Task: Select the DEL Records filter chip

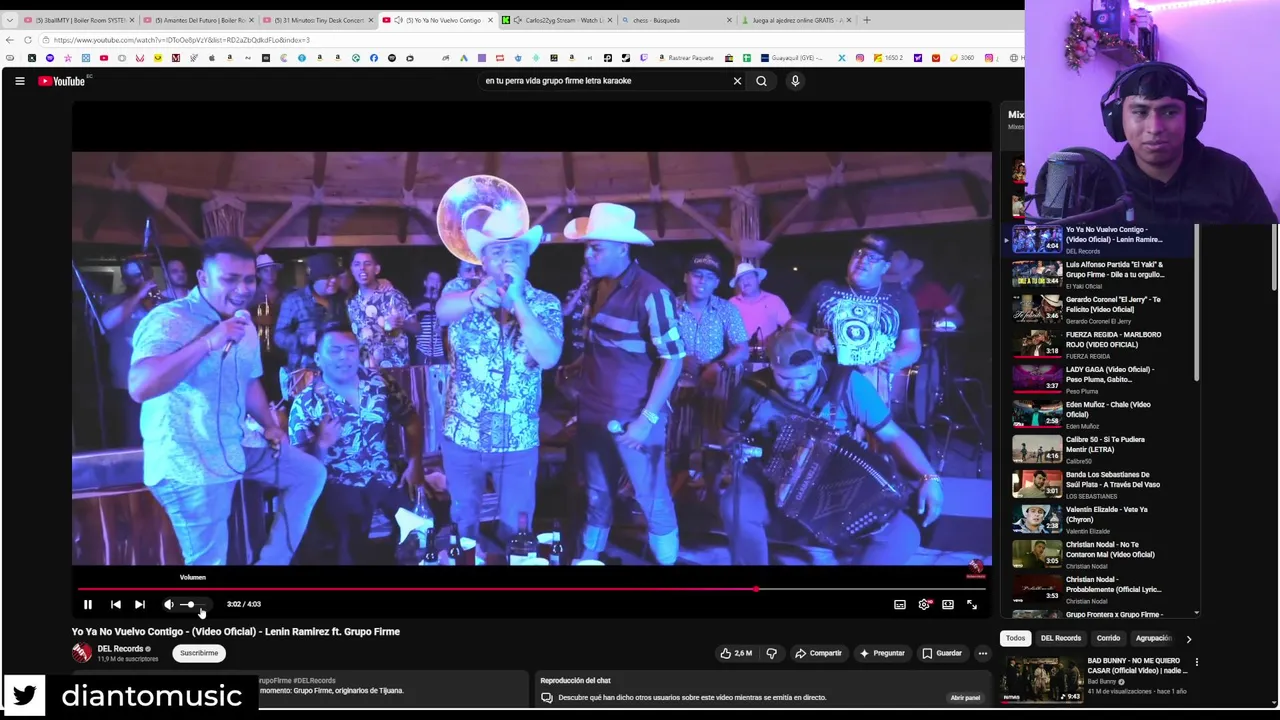Action: click(x=1061, y=638)
